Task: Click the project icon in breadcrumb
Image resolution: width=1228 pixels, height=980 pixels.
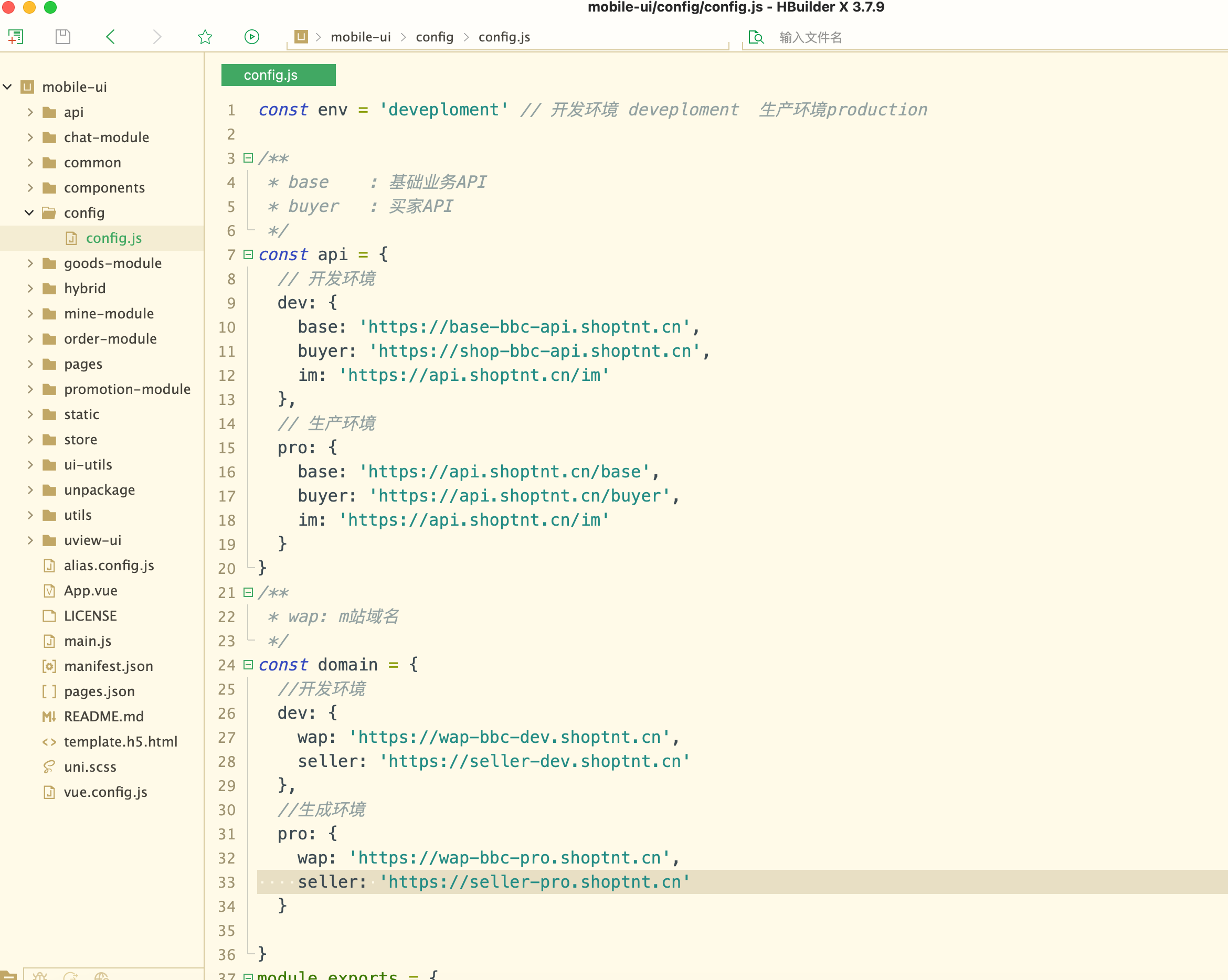Action: point(301,37)
